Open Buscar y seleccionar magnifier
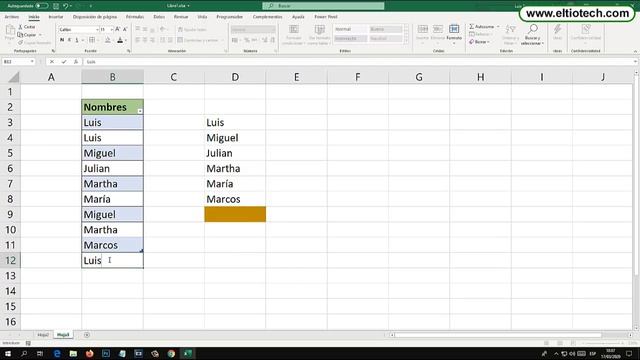640x360 pixels. [x=532, y=34]
